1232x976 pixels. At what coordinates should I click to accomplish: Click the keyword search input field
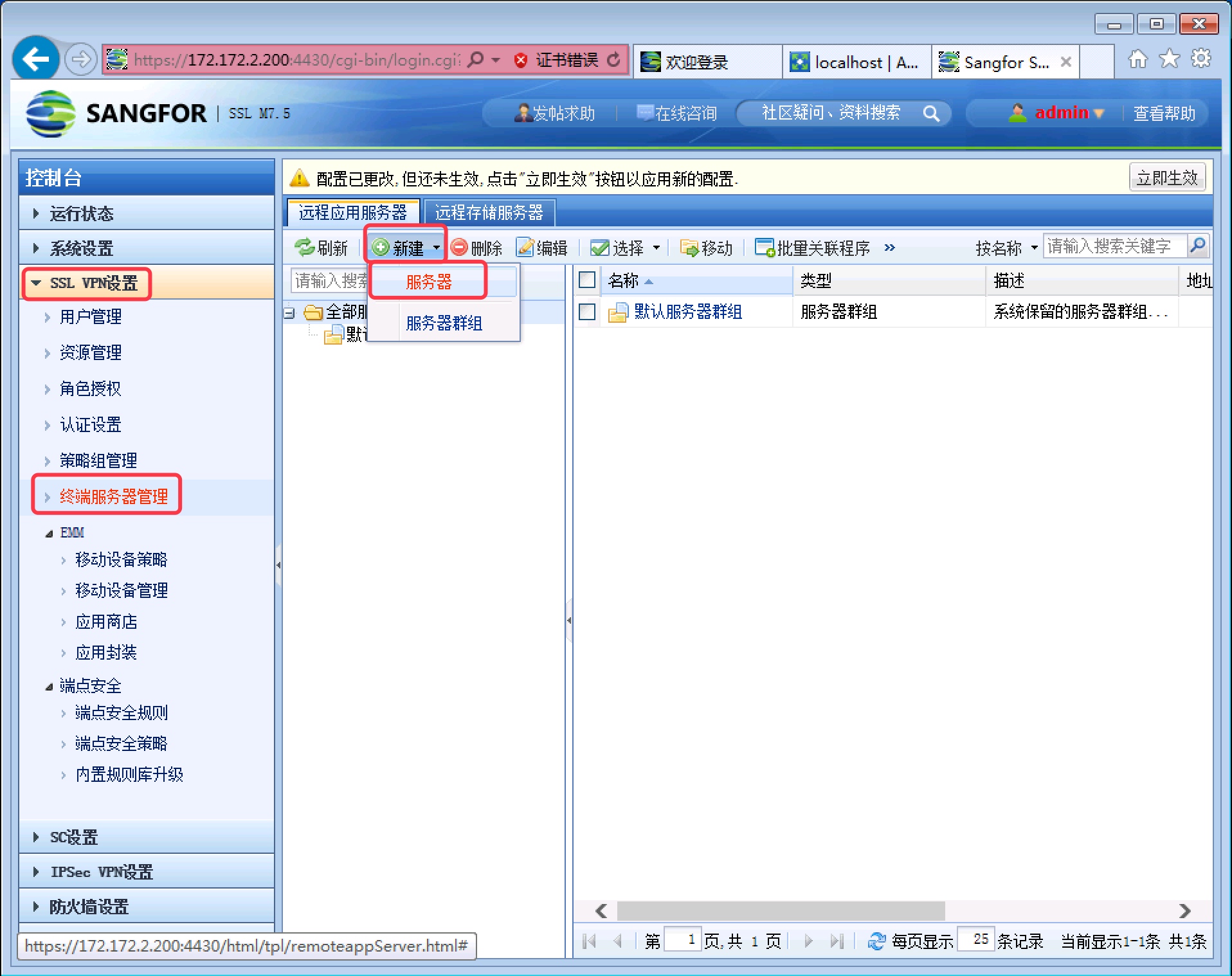(1115, 246)
